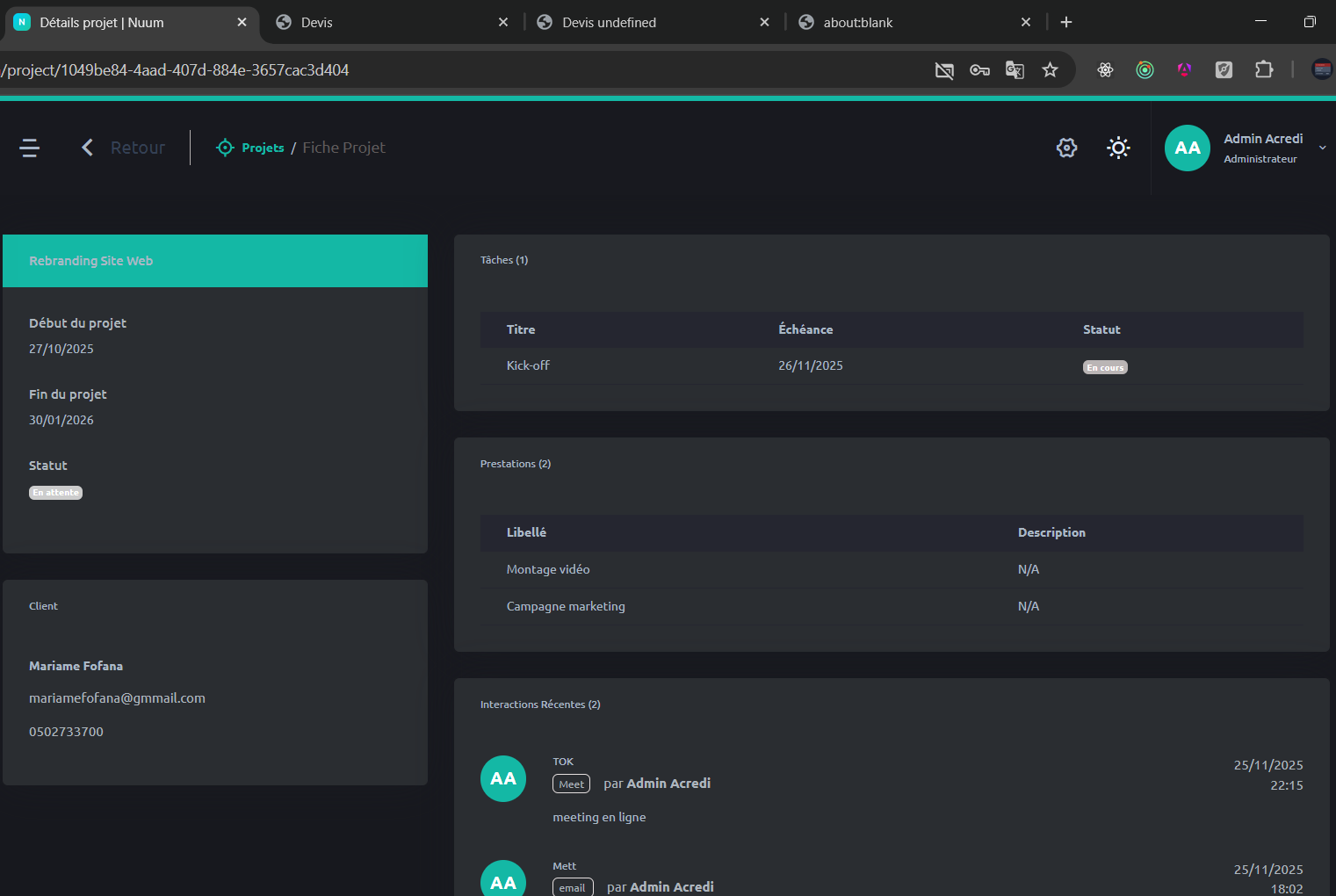The width and height of the screenshot is (1336, 896).
Task: Click the En cours status badge
Action: (x=1105, y=367)
